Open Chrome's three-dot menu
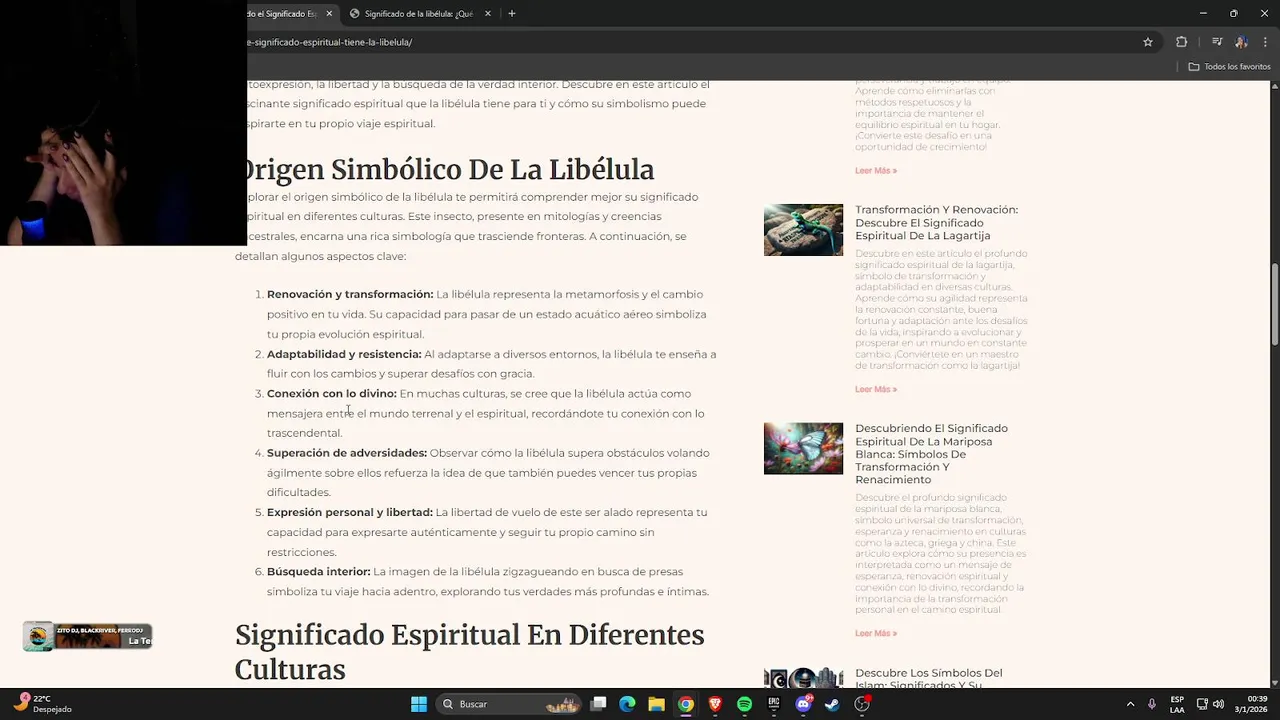 pos(1265,42)
